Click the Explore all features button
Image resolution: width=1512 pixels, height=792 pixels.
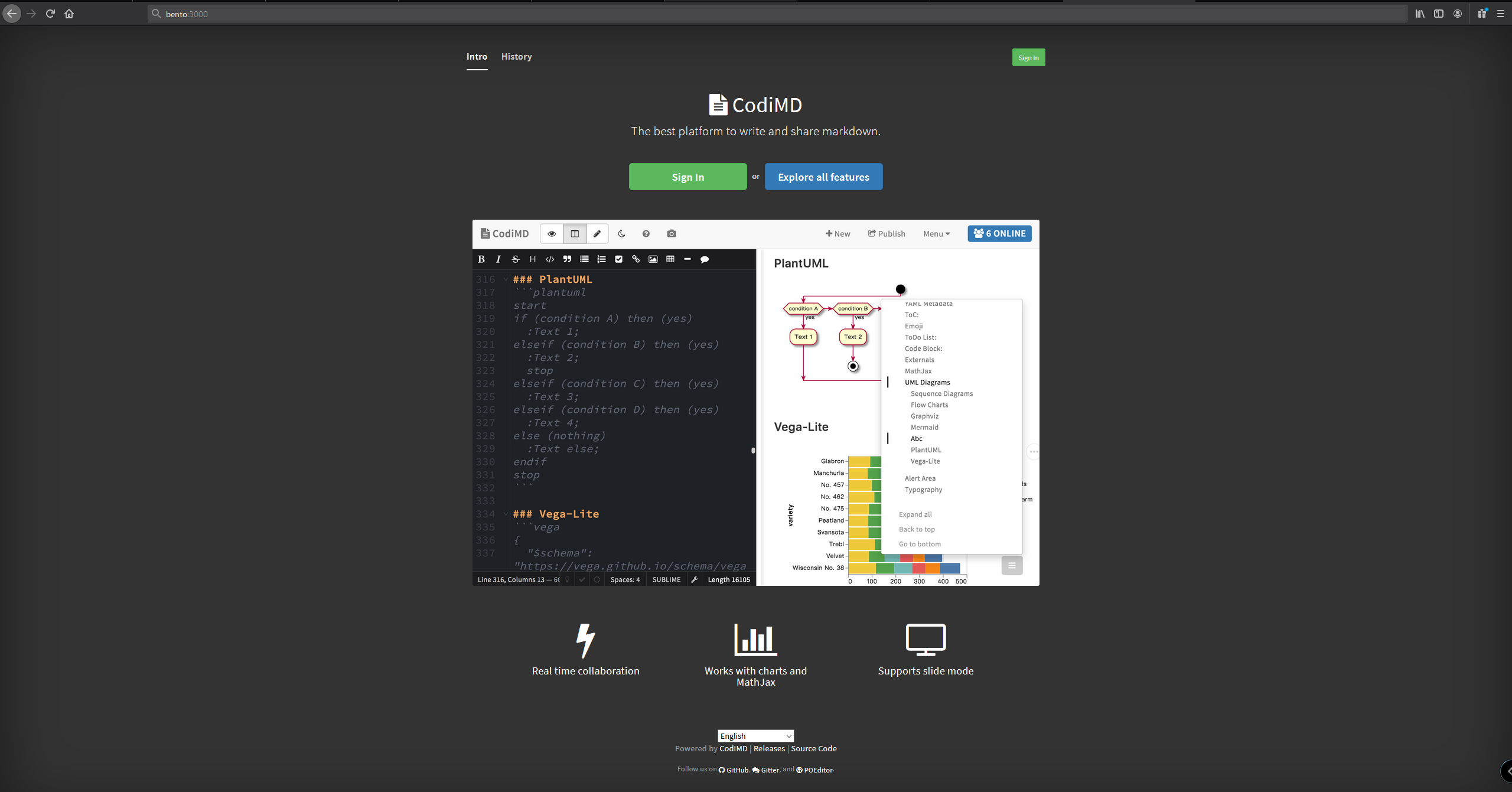point(823,177)
